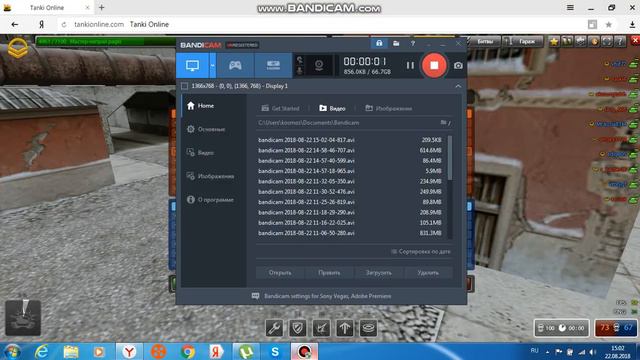
Task: Open О программе in sidebar
Action: coord(210,200)
